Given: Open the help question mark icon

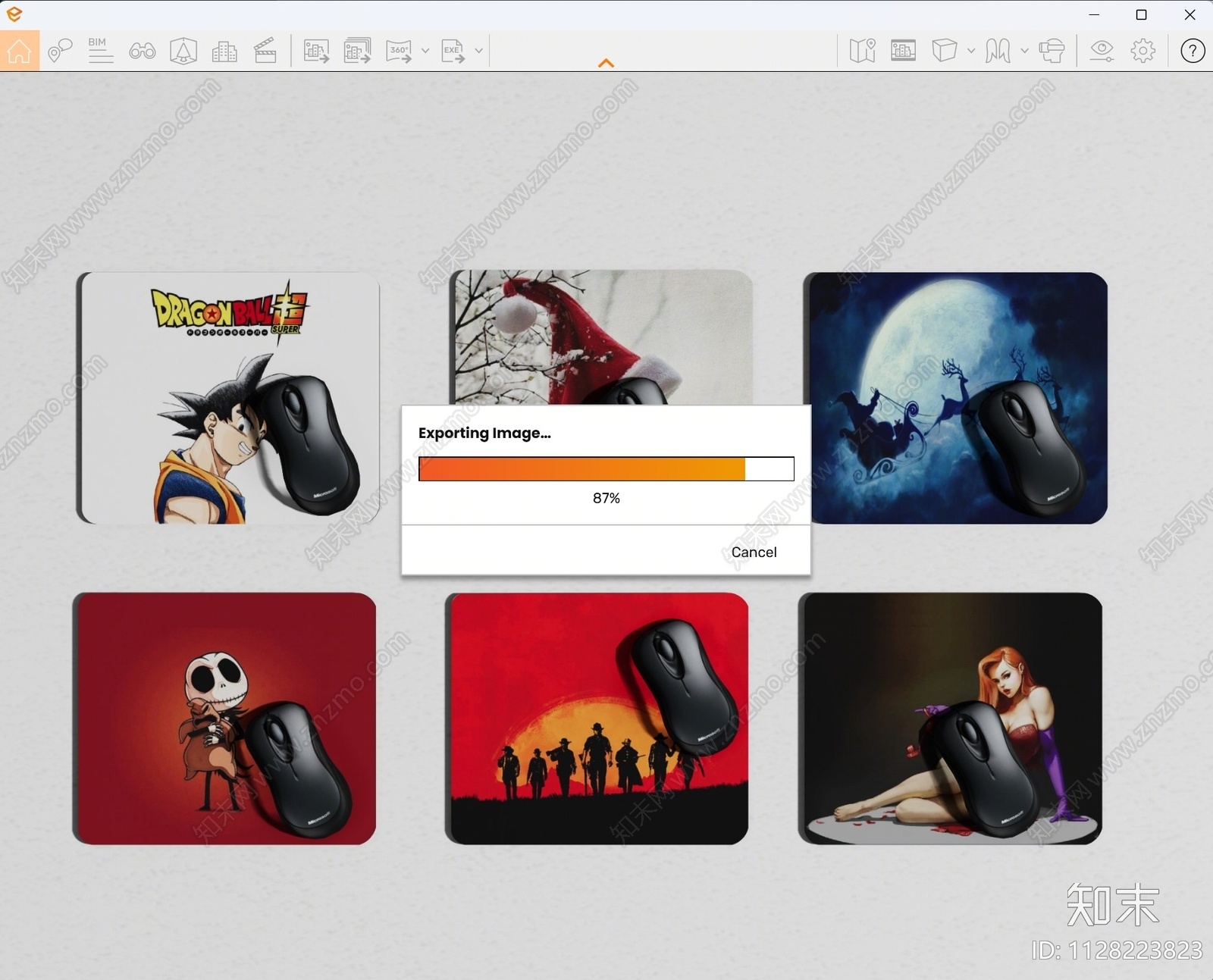Looking at the screenshot, I should 1193,51.
